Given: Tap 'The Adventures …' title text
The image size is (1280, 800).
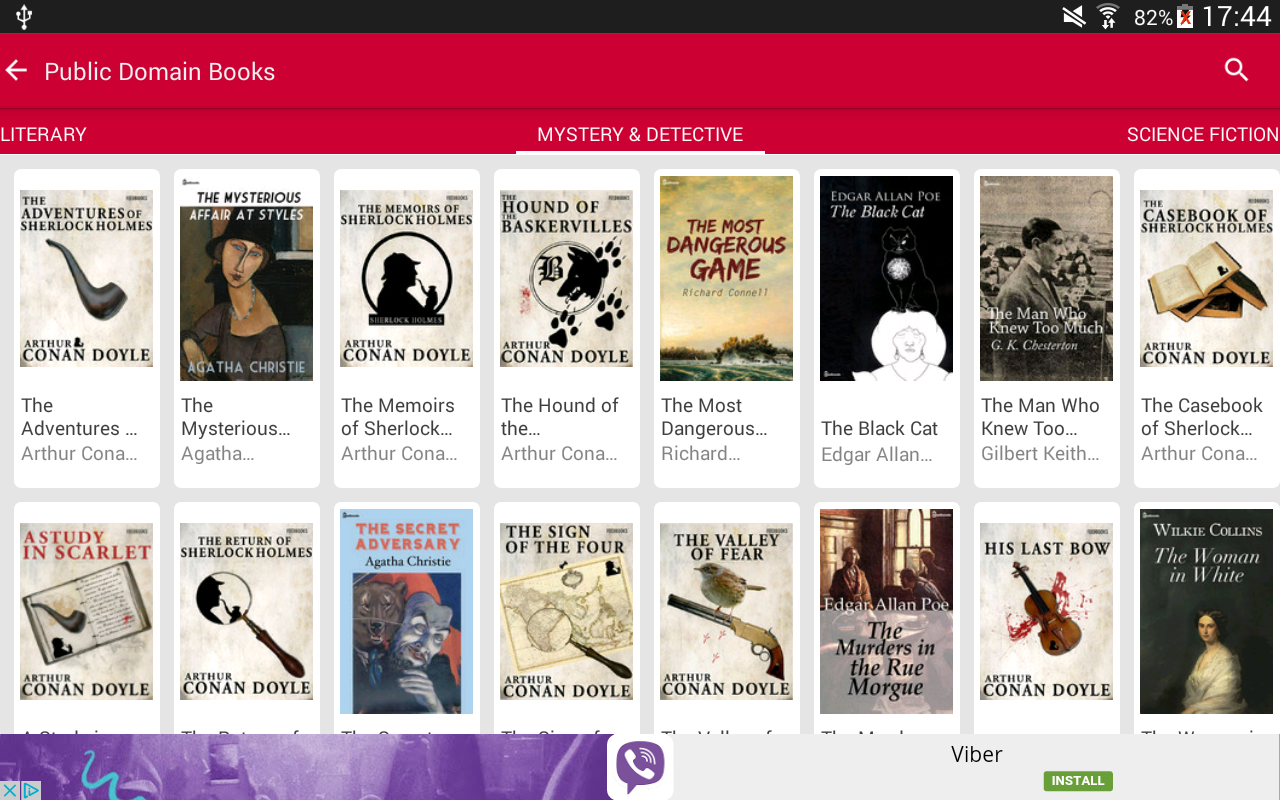Looking at the screenshot, I should pyautogui.click(x=79, y=417).
